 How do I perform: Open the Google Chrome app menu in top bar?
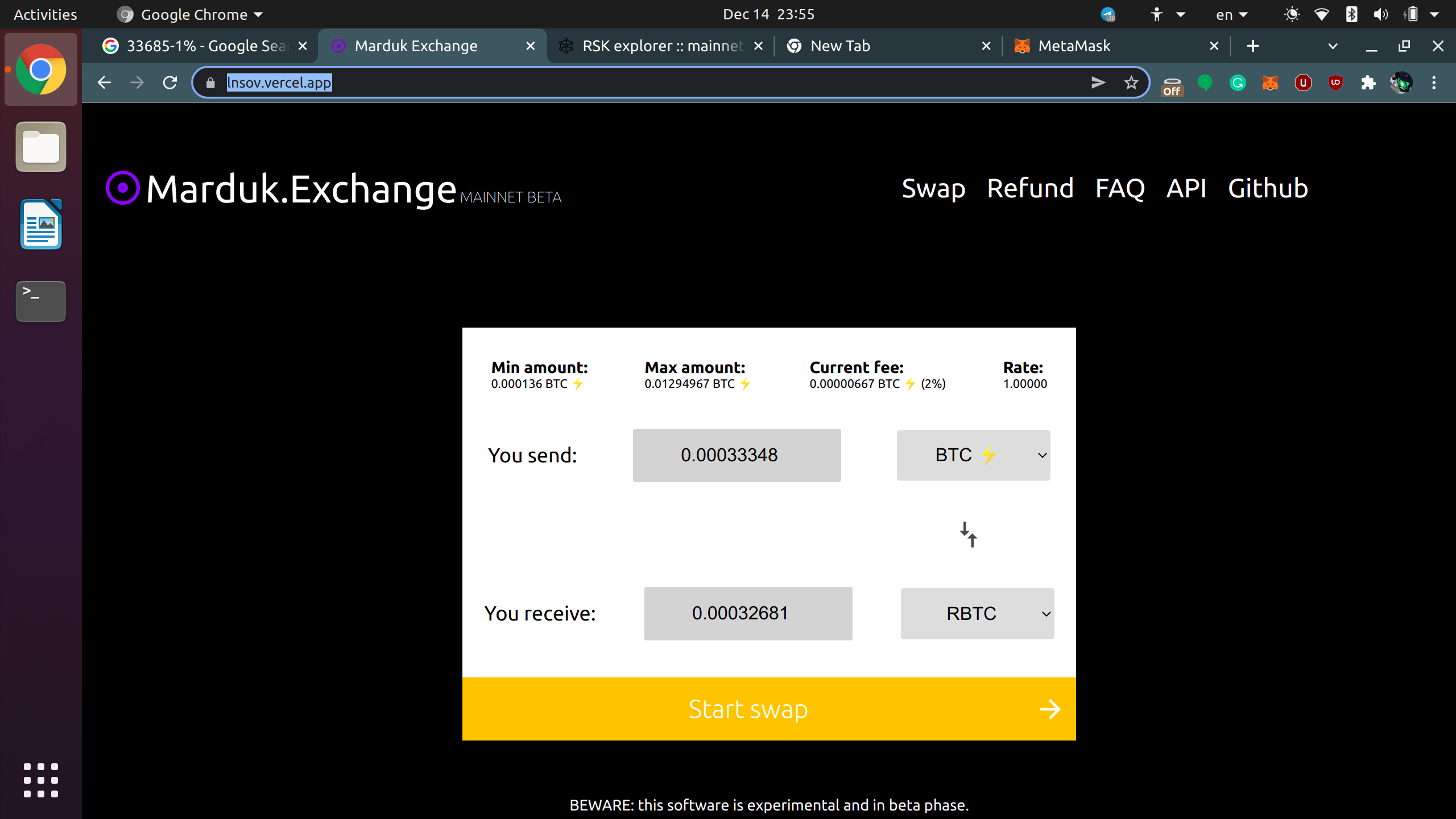pos(190,14)
